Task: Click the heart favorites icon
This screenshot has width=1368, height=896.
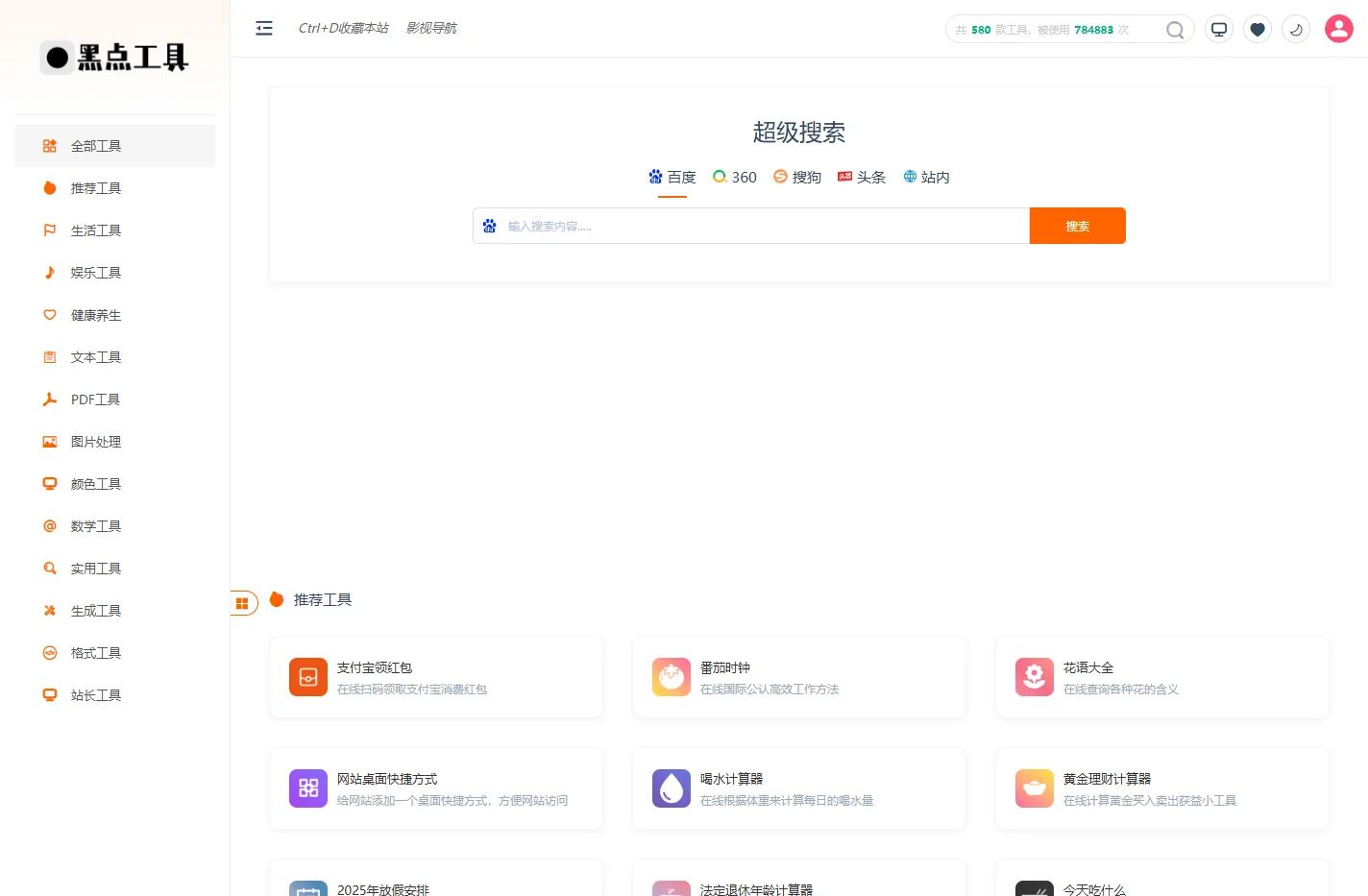Action: click(1258, 29)
